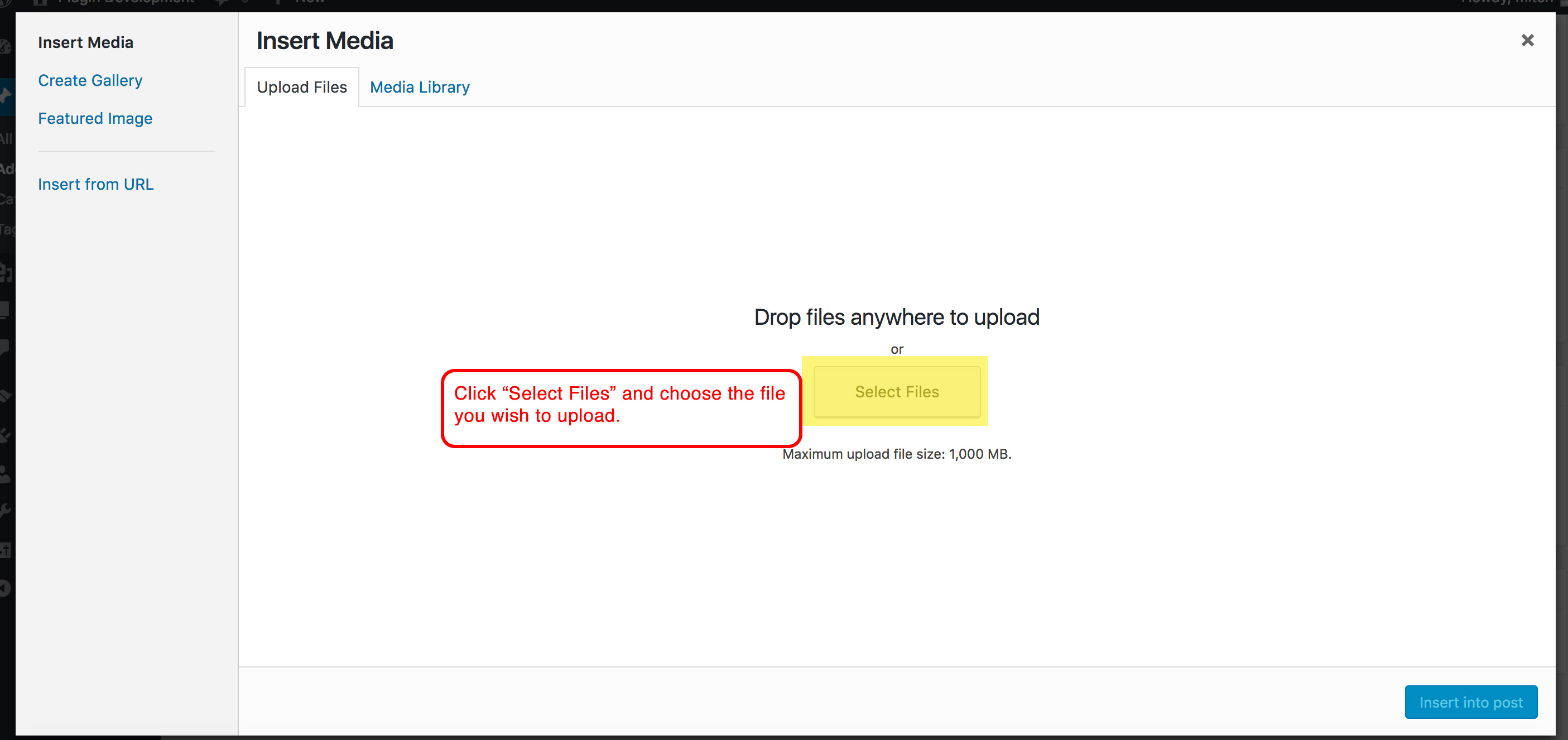
Task: Open the Comments bubble sidebar icon
Action: 5,347
